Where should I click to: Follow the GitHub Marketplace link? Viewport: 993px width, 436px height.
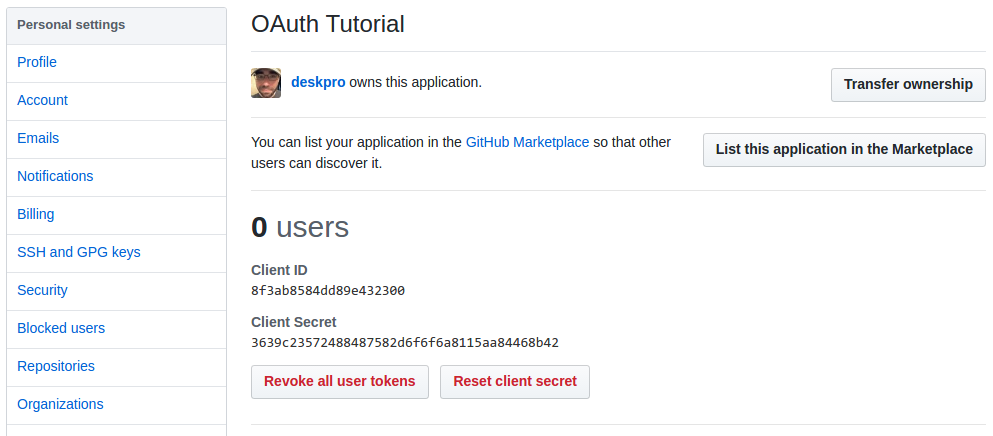528,142
